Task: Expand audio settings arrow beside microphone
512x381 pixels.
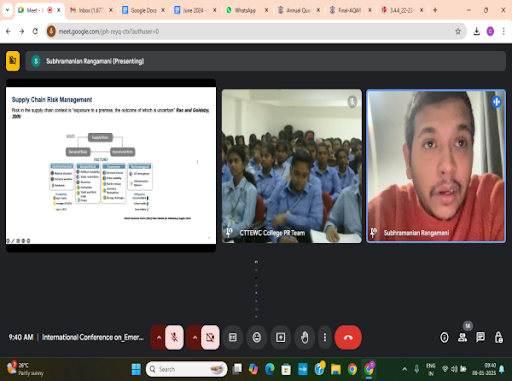Action: 159,337
